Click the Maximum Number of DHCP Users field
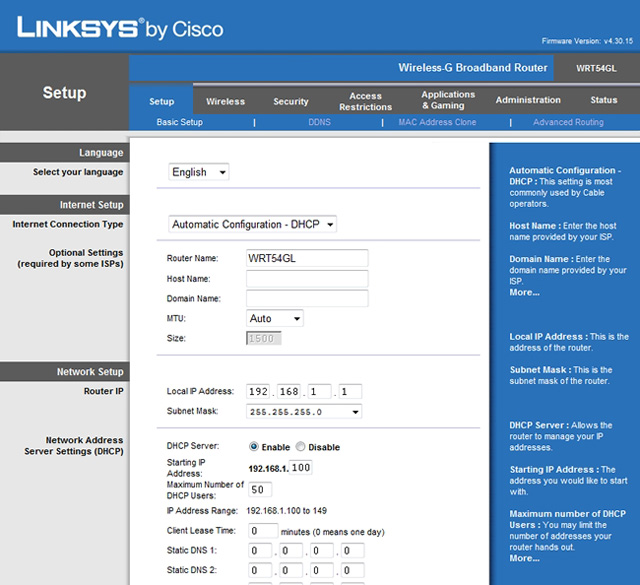 261,490
